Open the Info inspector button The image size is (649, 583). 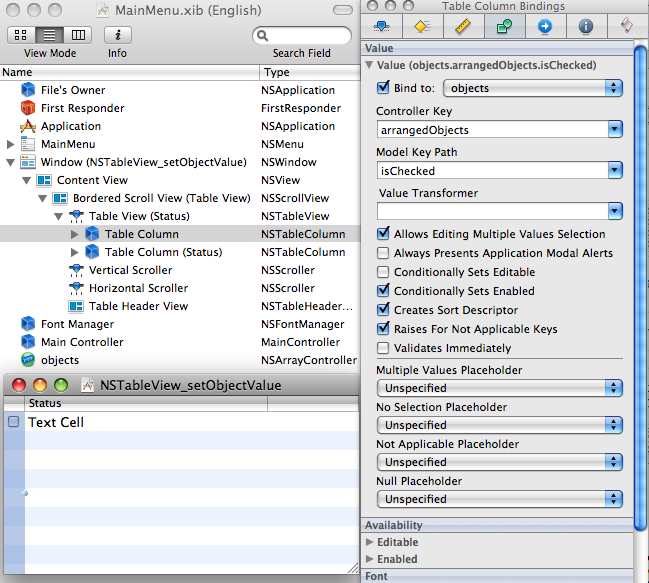117,35
